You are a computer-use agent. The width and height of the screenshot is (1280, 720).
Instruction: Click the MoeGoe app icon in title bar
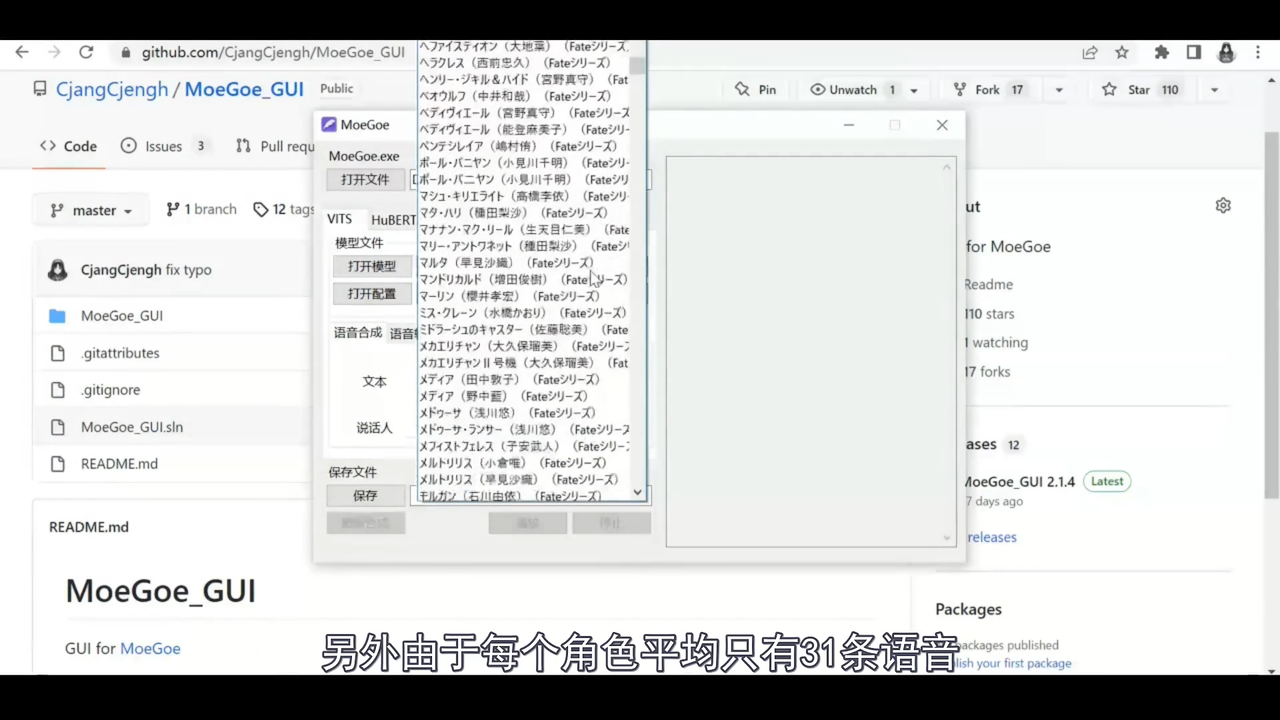click(328, 125)
